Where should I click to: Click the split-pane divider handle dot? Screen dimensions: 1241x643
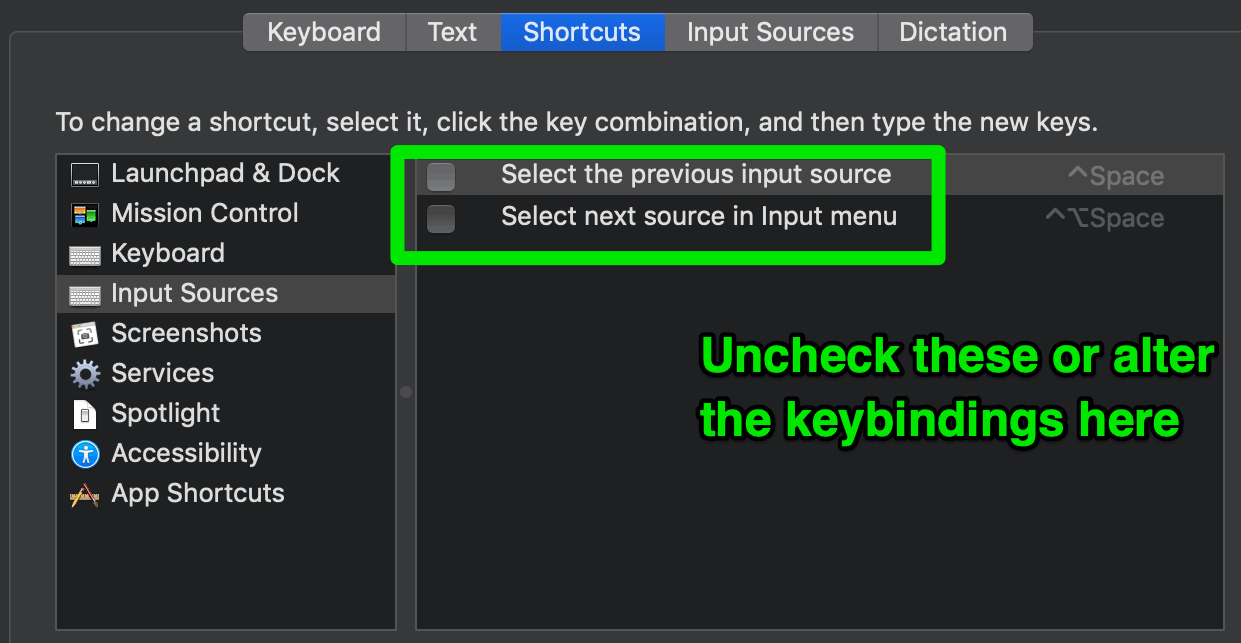tap(406, 392)
